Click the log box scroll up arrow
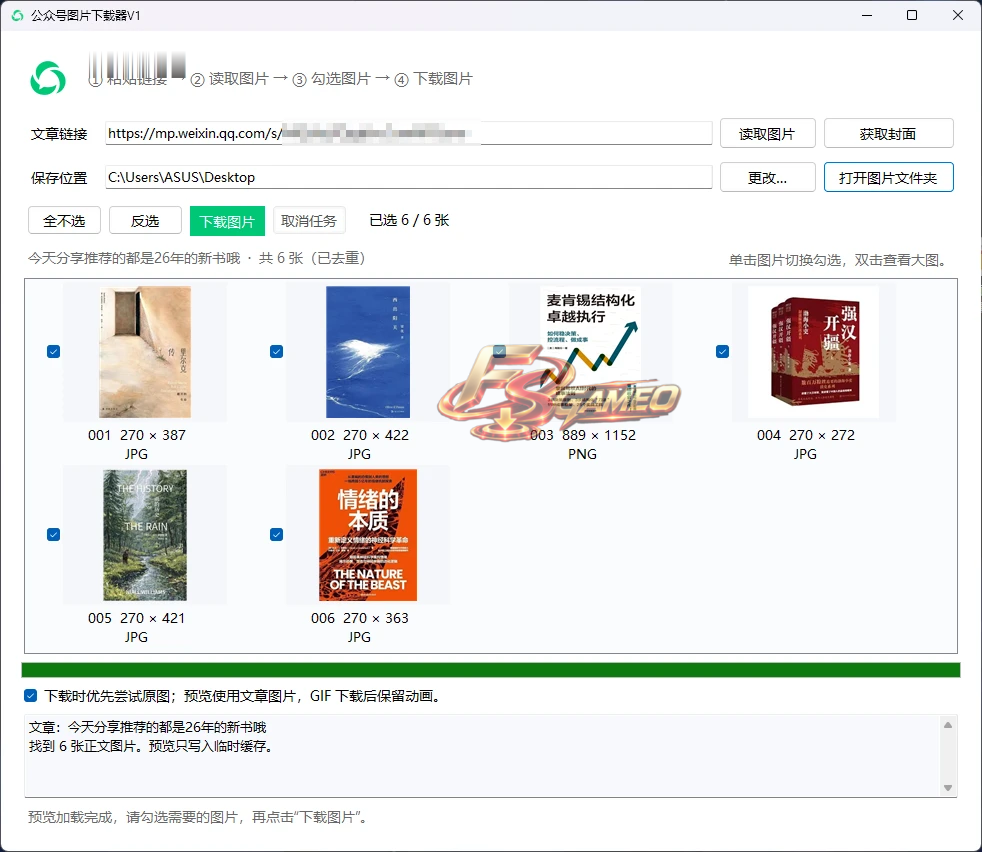The width and height of the screenshot is (982, 852). (948, 725)
